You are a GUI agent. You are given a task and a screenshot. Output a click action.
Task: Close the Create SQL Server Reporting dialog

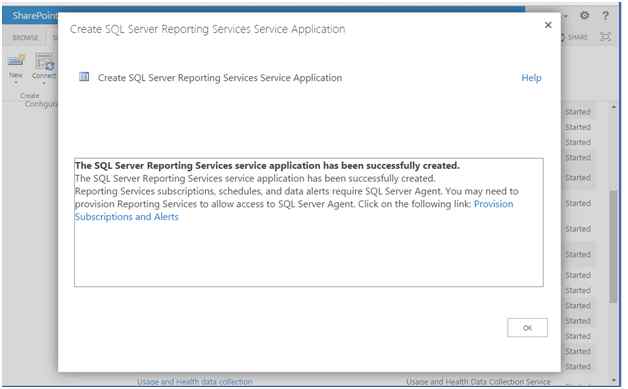tap(548, 25)
